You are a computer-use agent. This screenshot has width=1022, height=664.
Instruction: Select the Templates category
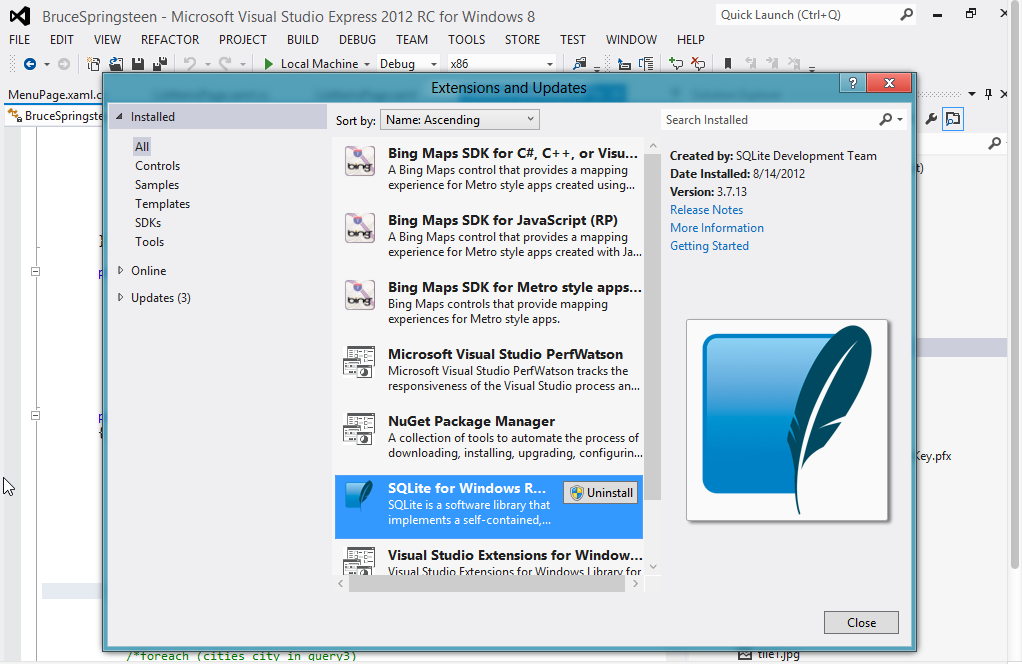click(x=162, y=204)
